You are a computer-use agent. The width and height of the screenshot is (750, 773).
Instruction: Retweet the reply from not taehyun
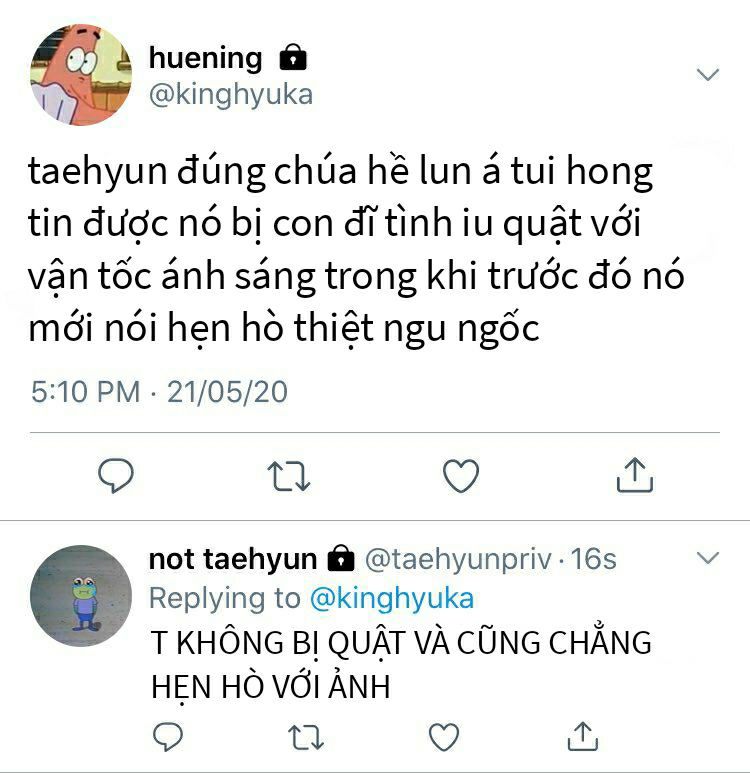point(306,737)
